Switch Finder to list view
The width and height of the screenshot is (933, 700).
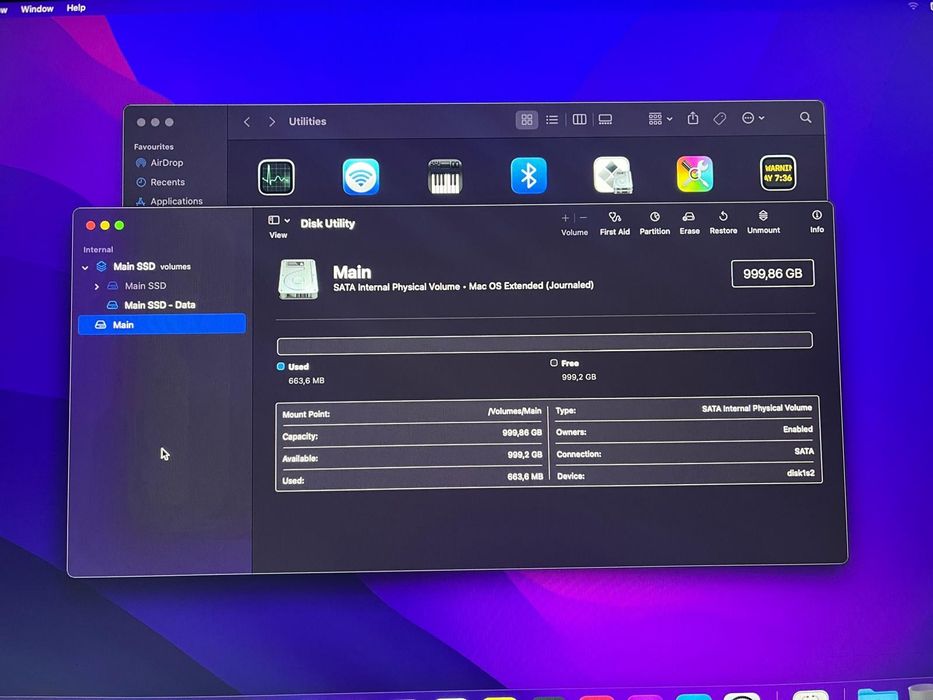click(552, 120)
